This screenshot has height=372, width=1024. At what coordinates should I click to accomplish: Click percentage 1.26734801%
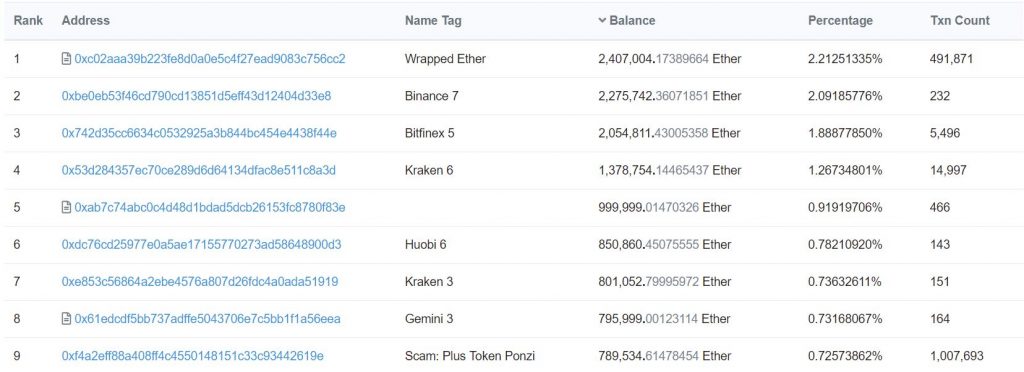pos(846,170)
